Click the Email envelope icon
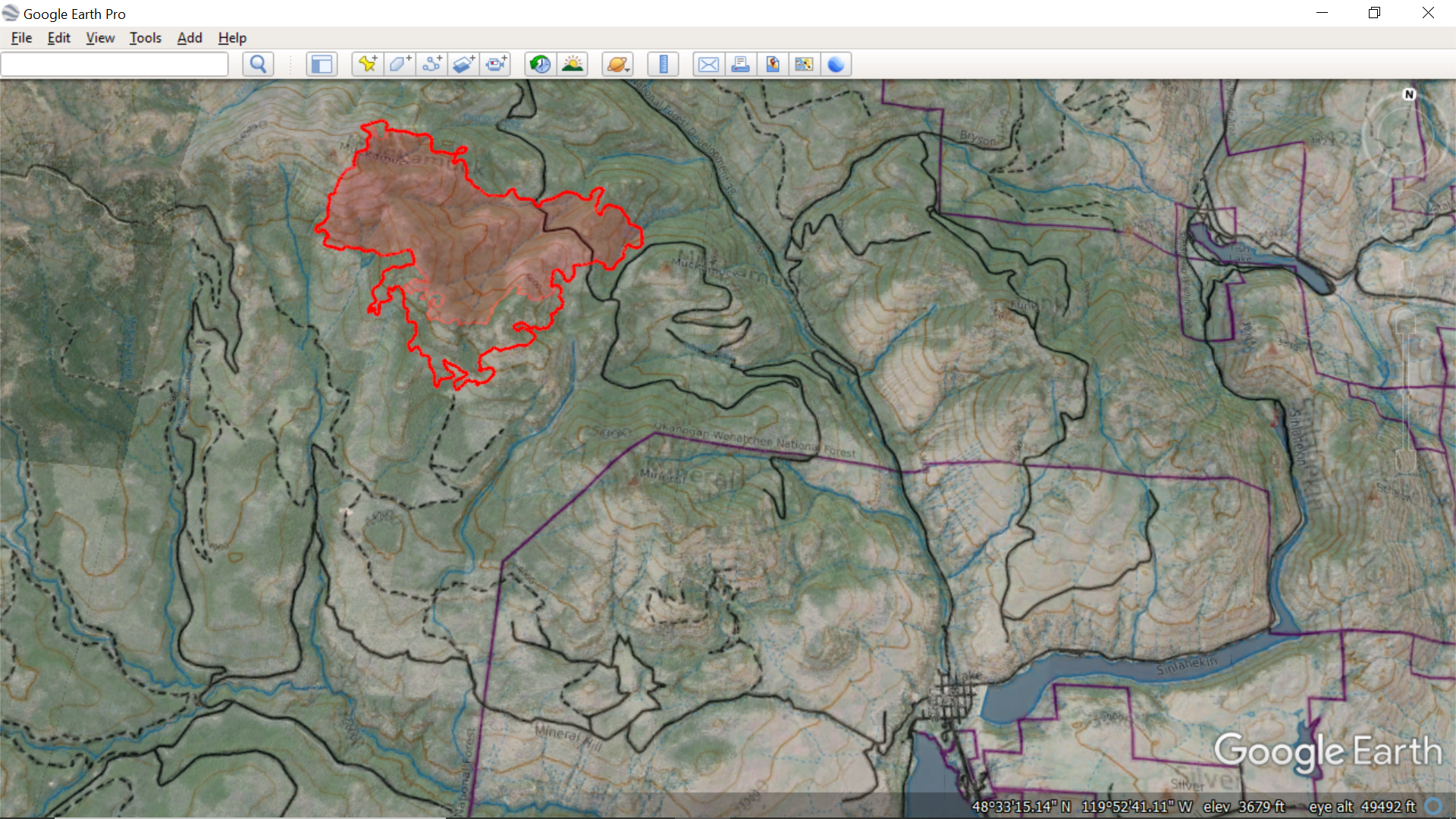The height and width of the screenshot is (819, 1456). 708,64
